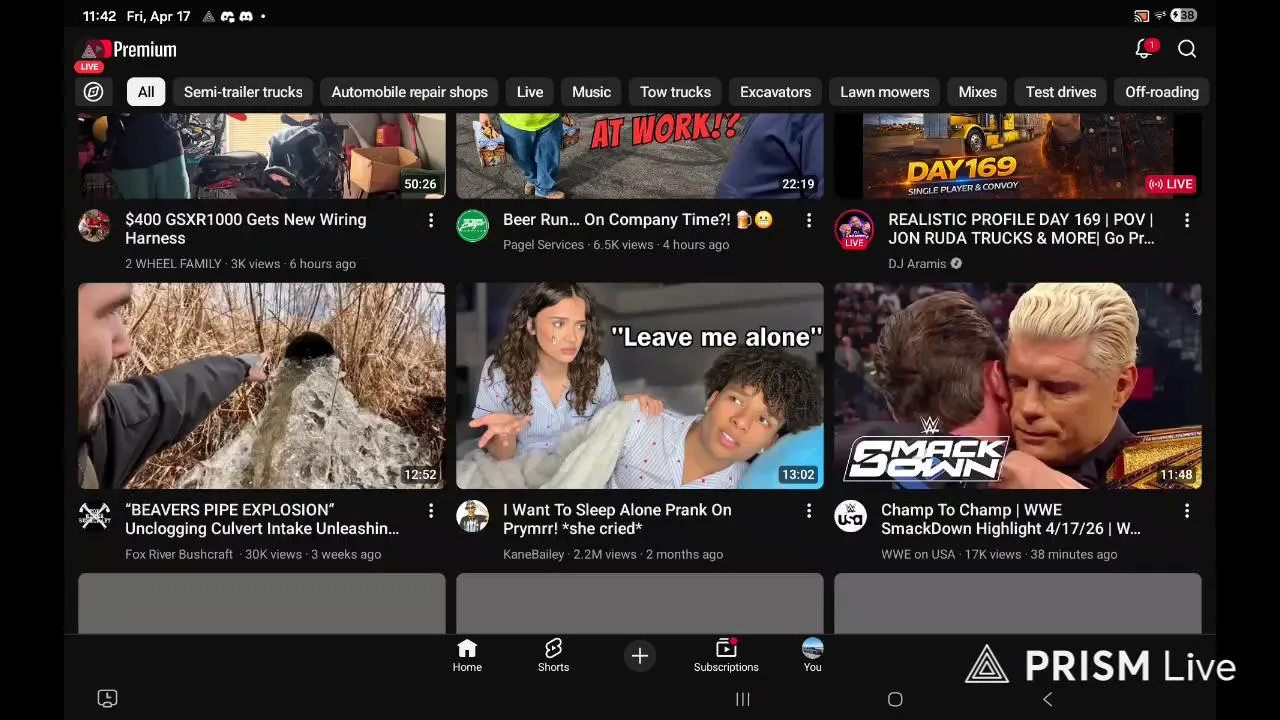Tap Android home navigation button
1280x720 pixels.
pos(895,699)
